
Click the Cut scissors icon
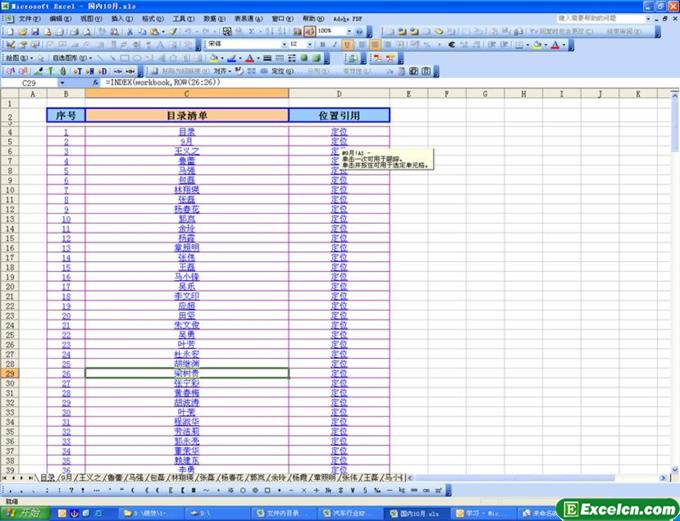coord(126,31)
